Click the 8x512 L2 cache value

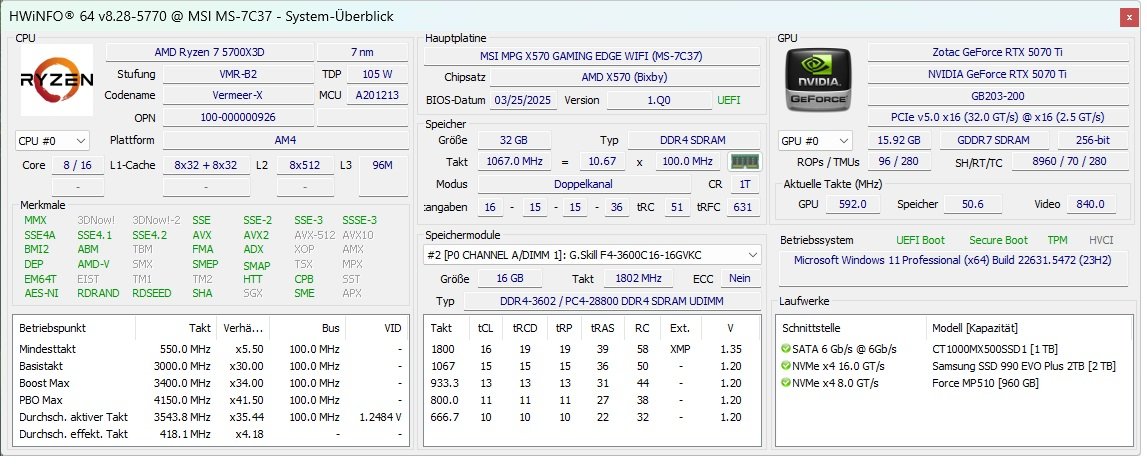click(x=305, y=165)
